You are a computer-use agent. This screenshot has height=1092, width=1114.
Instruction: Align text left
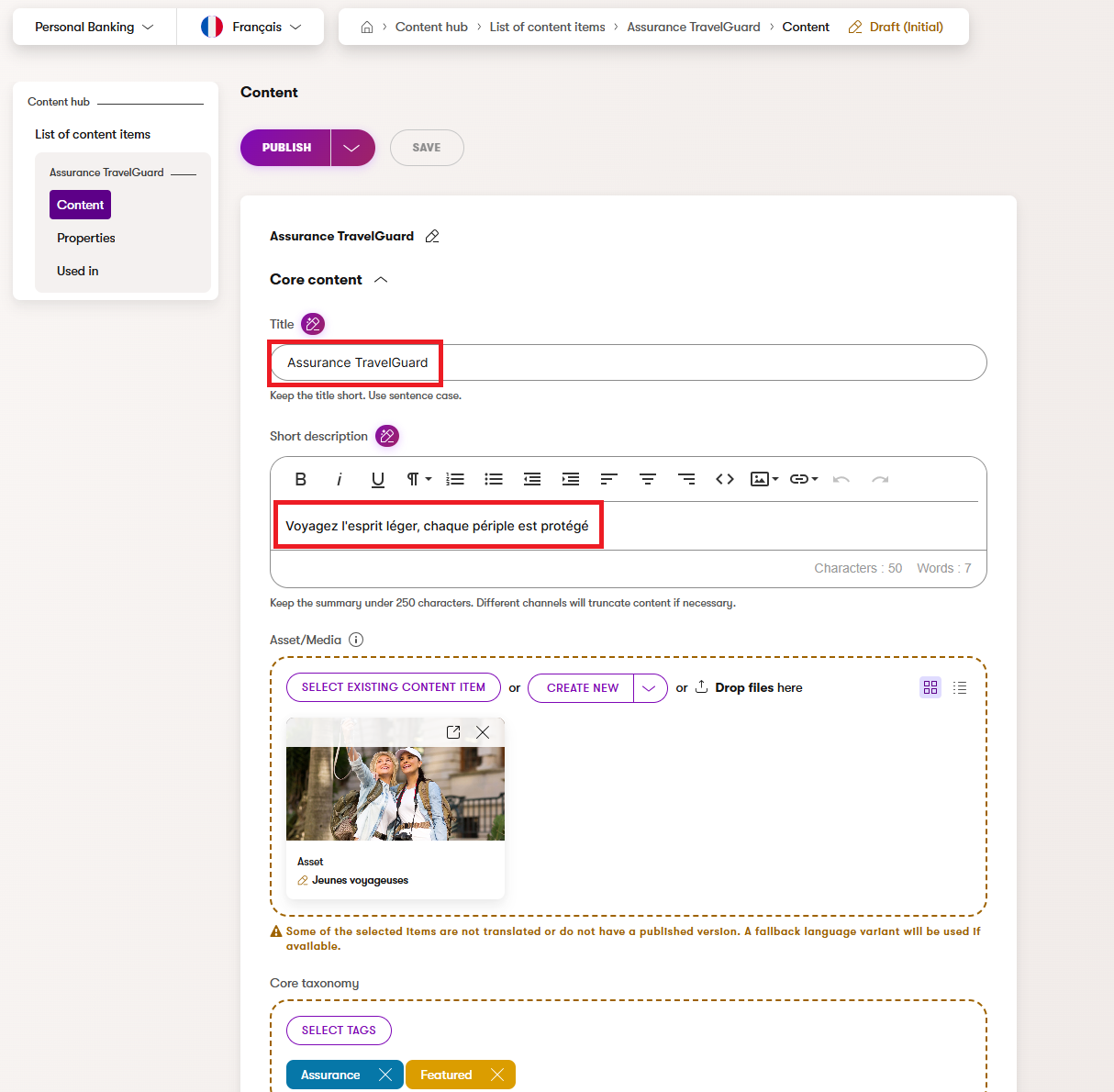coord(609,479)
